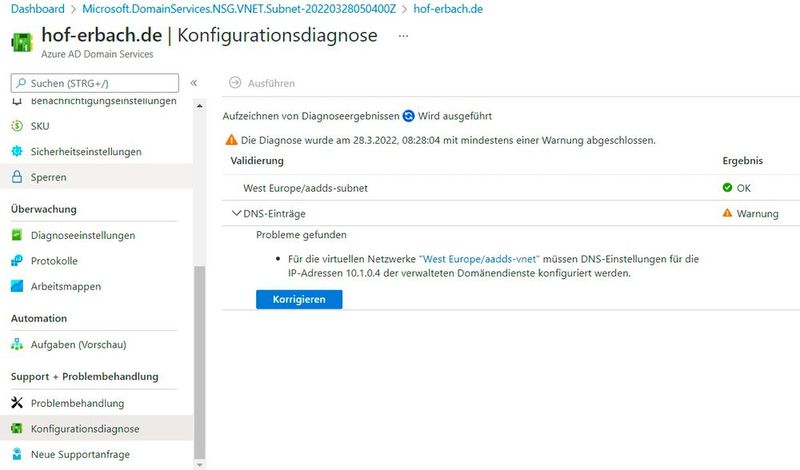This screenshot has height=470, width=800.
Task: Click the Ergebnis column header
Action: 742,161
